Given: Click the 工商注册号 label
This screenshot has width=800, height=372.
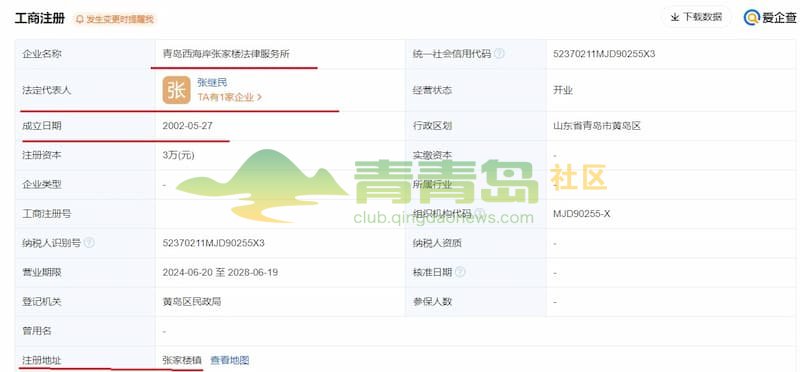Looking at the screenshot, I should [47, 213].
